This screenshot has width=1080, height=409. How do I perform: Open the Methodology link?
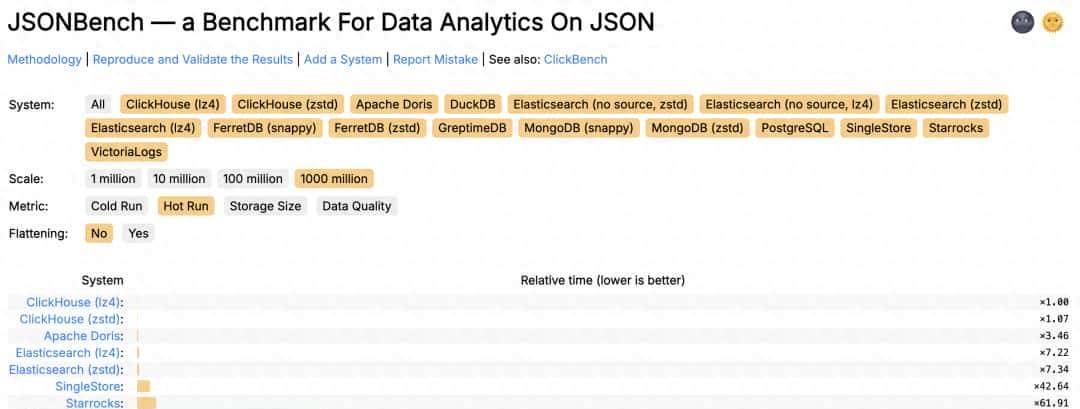(45, 59)
